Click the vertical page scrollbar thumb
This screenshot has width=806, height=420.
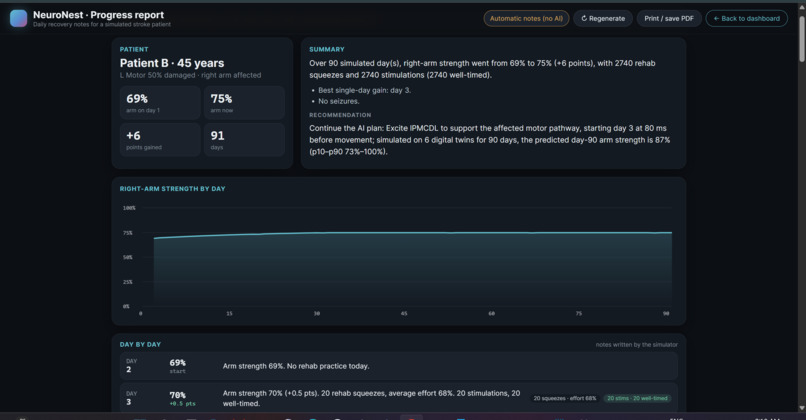point(802,39)
